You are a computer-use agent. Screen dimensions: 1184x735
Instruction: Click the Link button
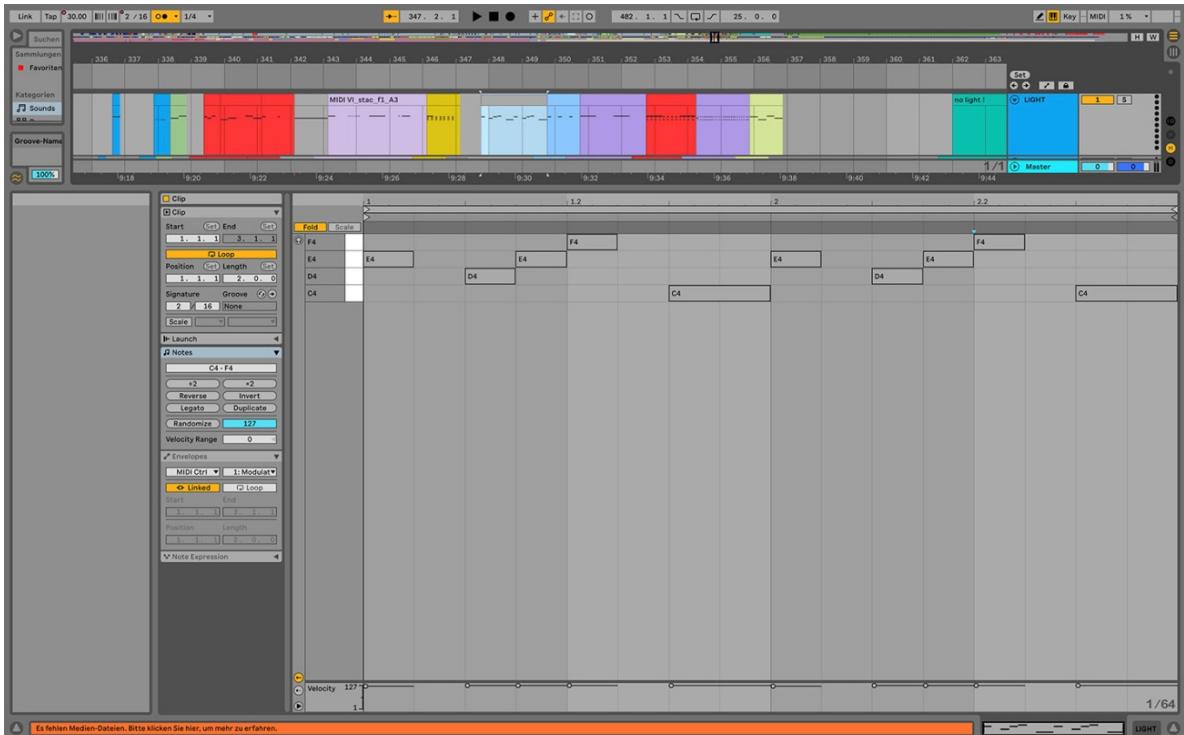coord(25,16)
